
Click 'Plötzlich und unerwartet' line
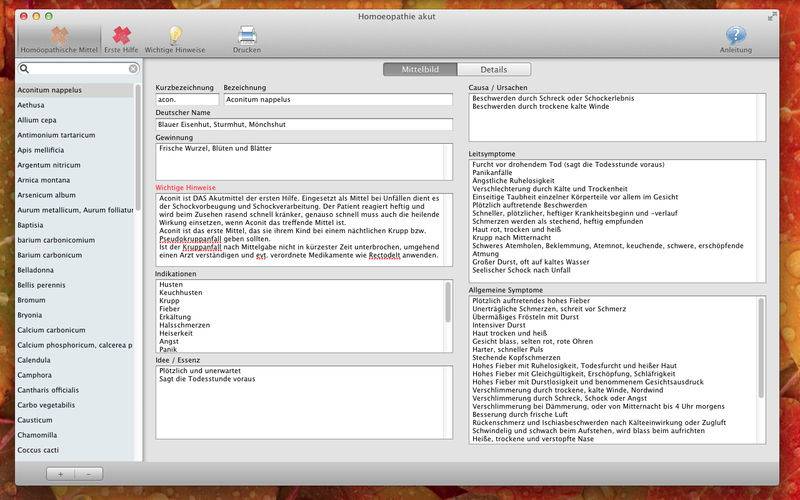coord(200,371)
